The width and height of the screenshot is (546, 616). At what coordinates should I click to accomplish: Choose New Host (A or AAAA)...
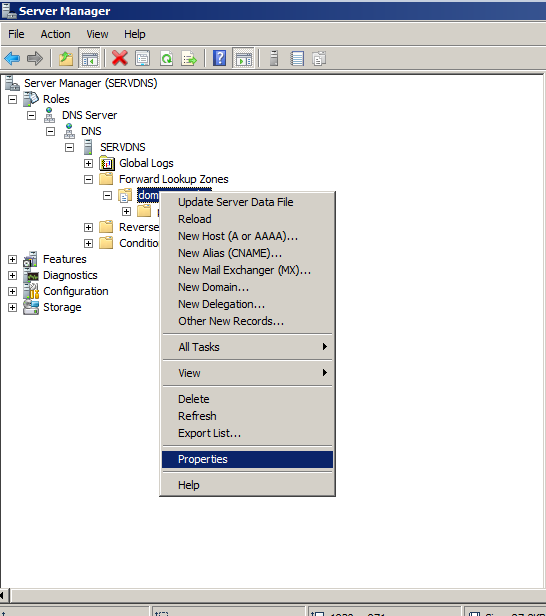247,236
